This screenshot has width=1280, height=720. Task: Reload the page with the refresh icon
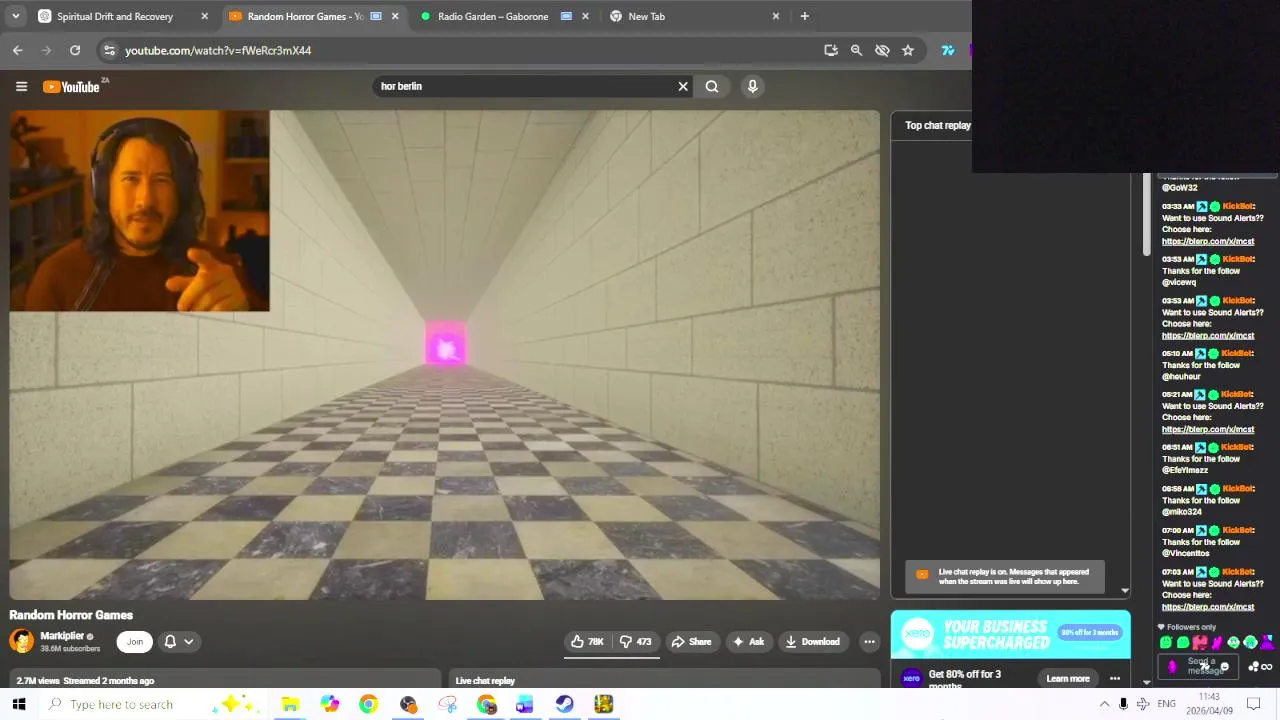(75, 50)
